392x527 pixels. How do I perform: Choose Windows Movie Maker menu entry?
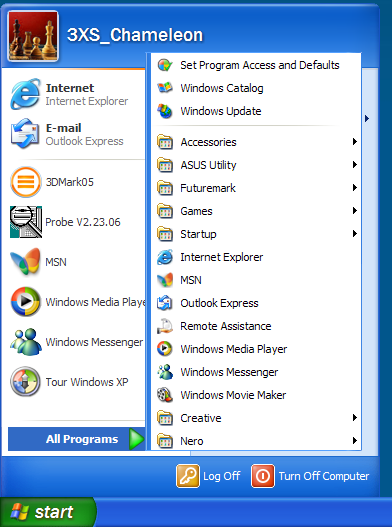click(256, 395)
